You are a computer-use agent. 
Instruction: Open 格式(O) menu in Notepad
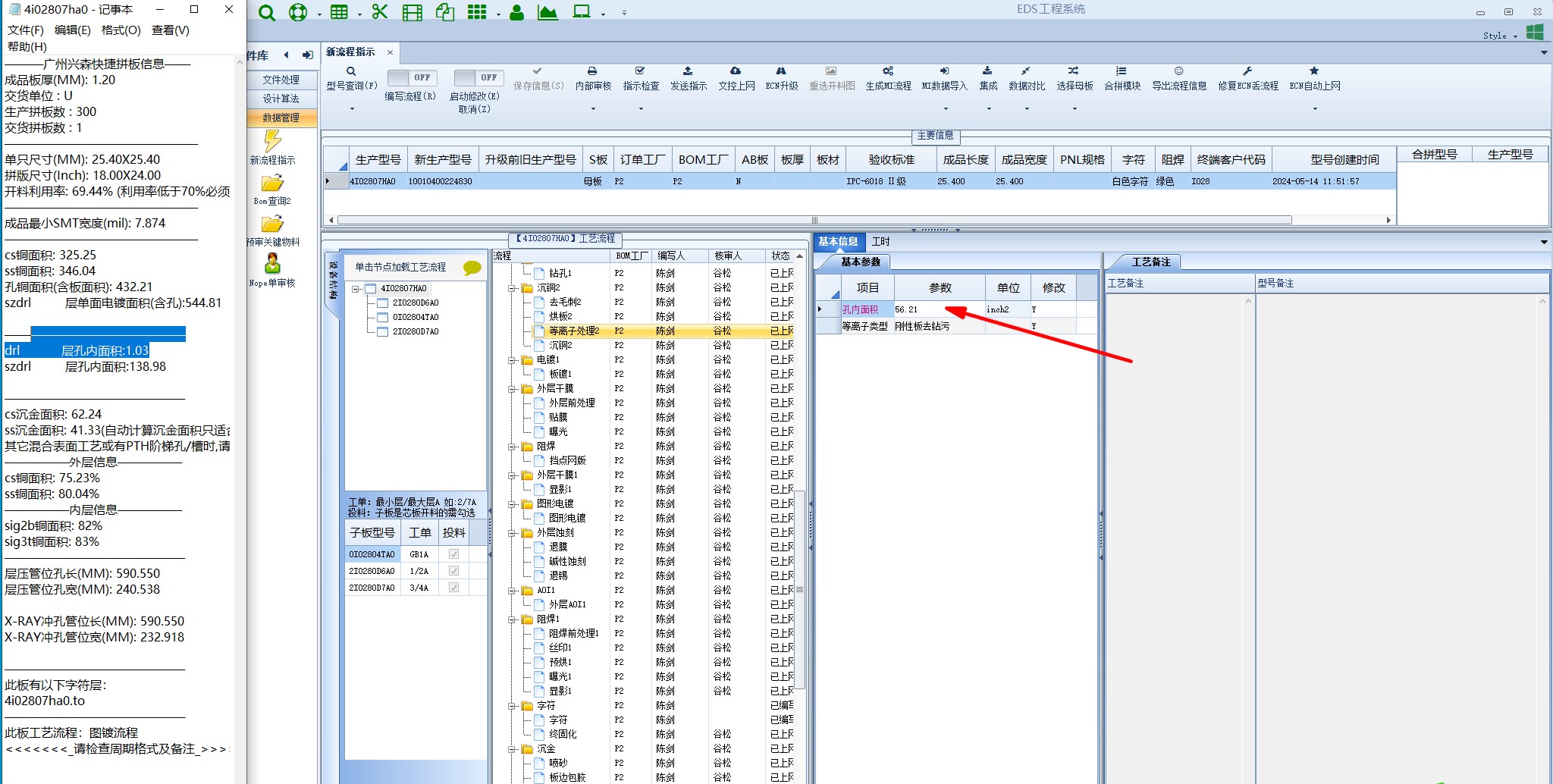tap(121, 30)
